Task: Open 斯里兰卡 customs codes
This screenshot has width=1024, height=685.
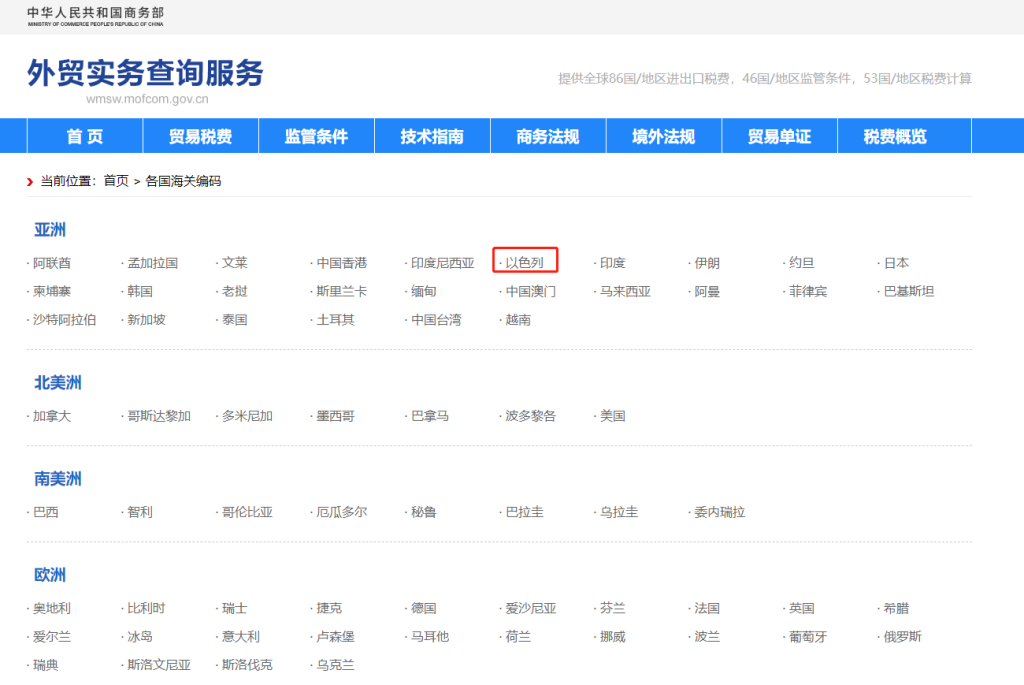Action: (x=342, y=291)
